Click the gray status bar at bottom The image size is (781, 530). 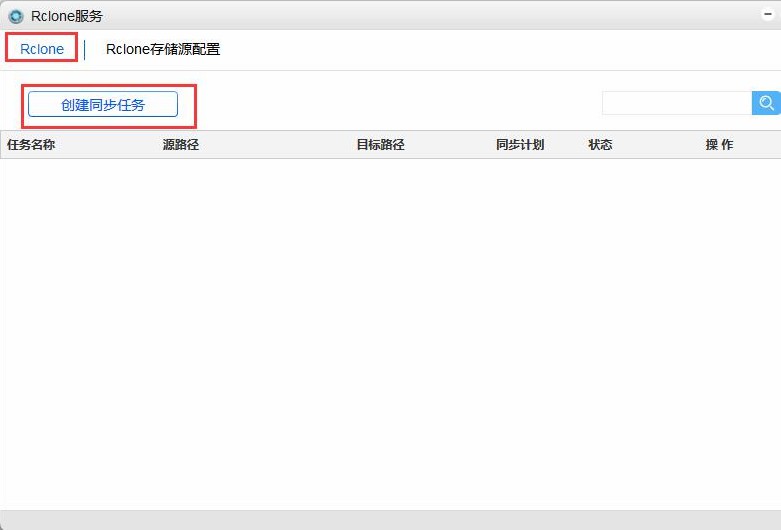[x=390, y=520]
